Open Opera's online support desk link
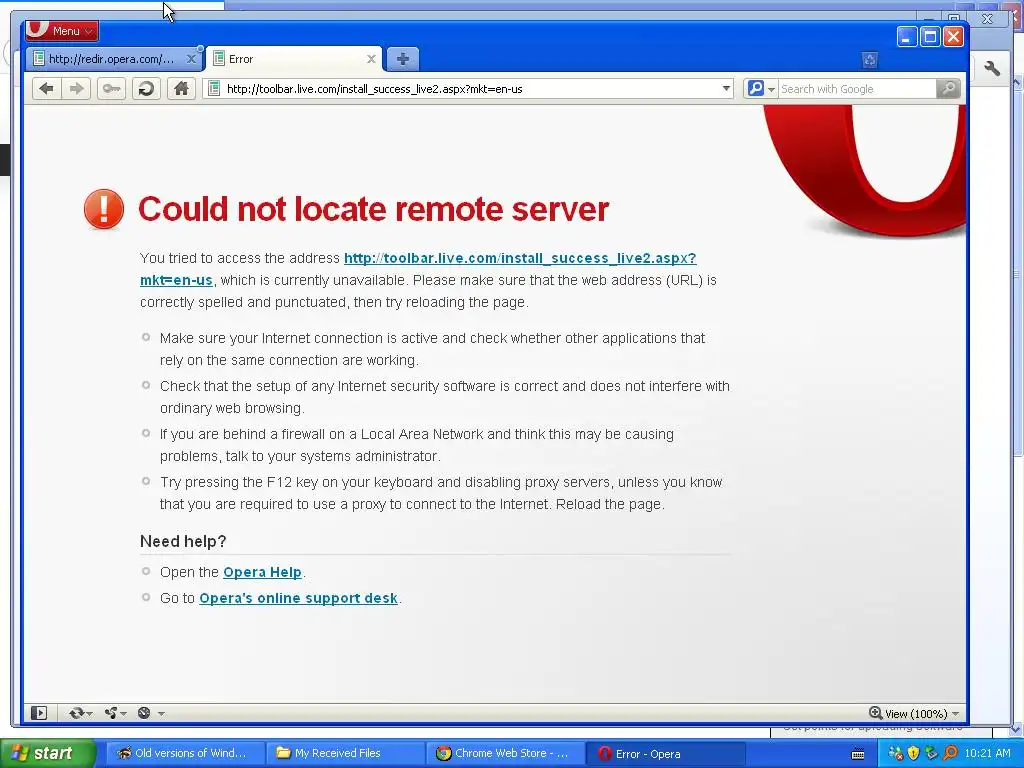 [298, 598]
